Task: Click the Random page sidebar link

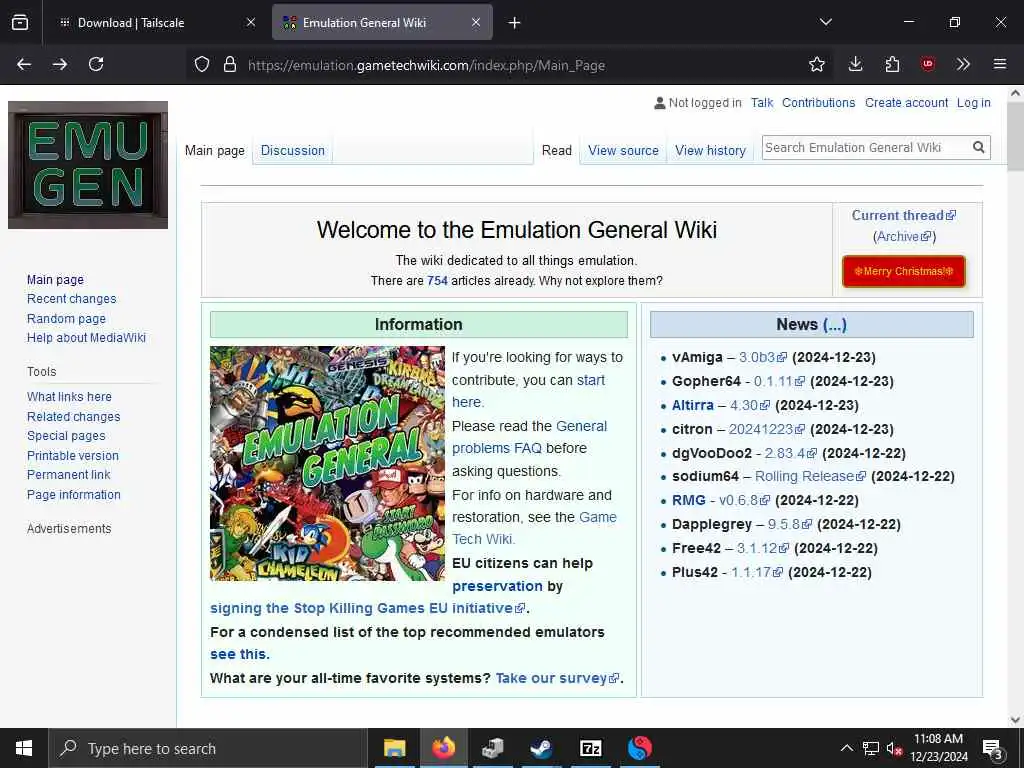Action: (x=66, y=319)
